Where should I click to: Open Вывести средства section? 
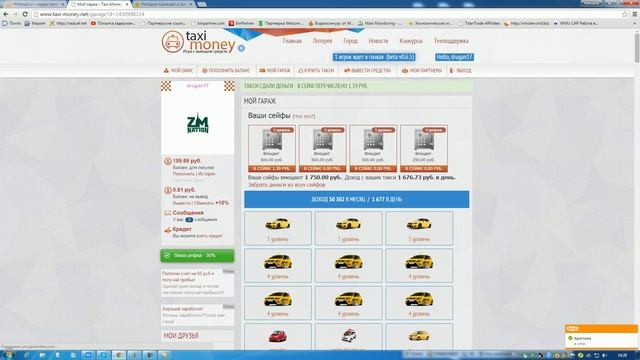tap(367, 71)
